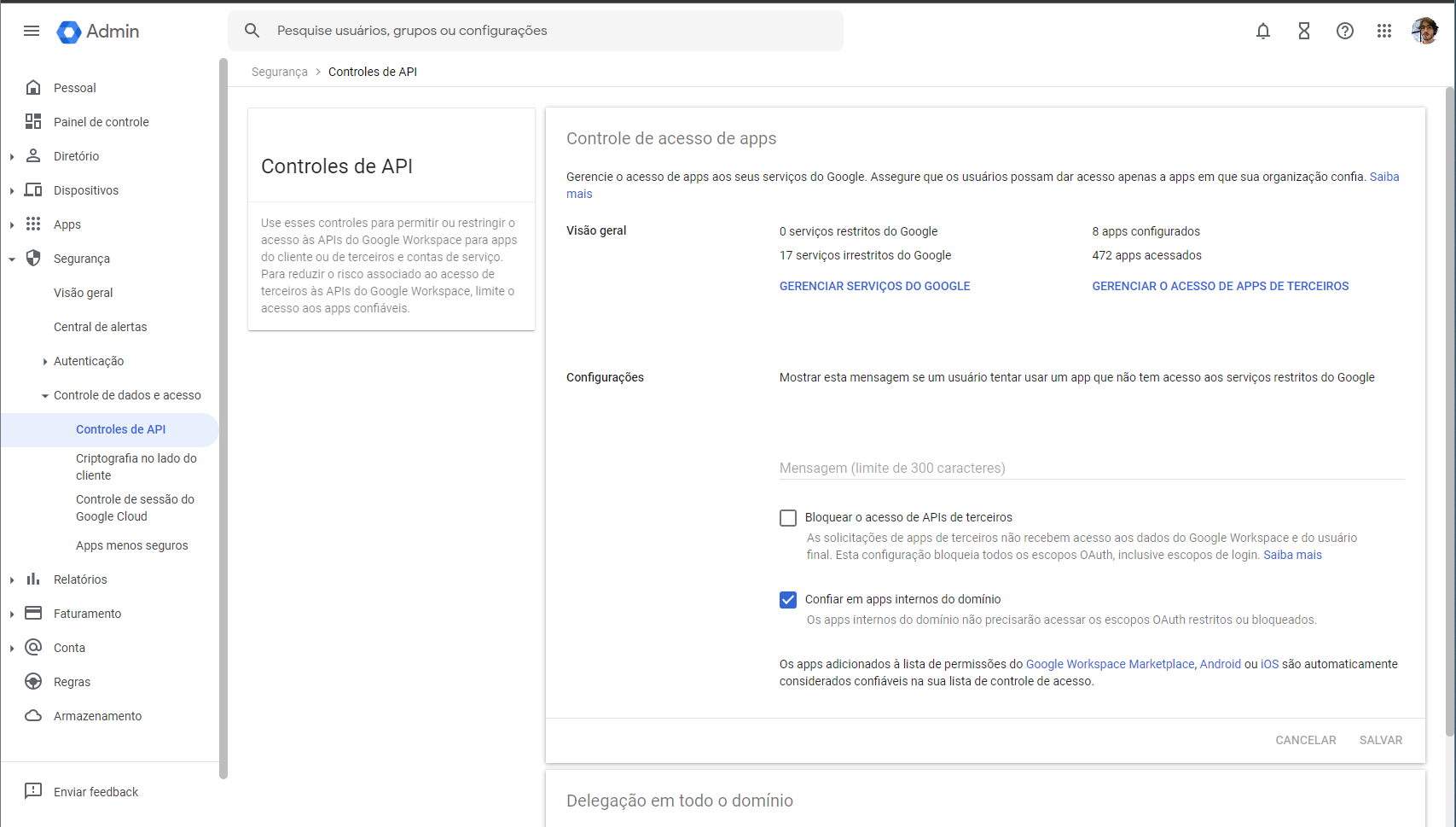
Task: Check Bloquear o acesso de APIs de terceiros
Action: (788, 518)
